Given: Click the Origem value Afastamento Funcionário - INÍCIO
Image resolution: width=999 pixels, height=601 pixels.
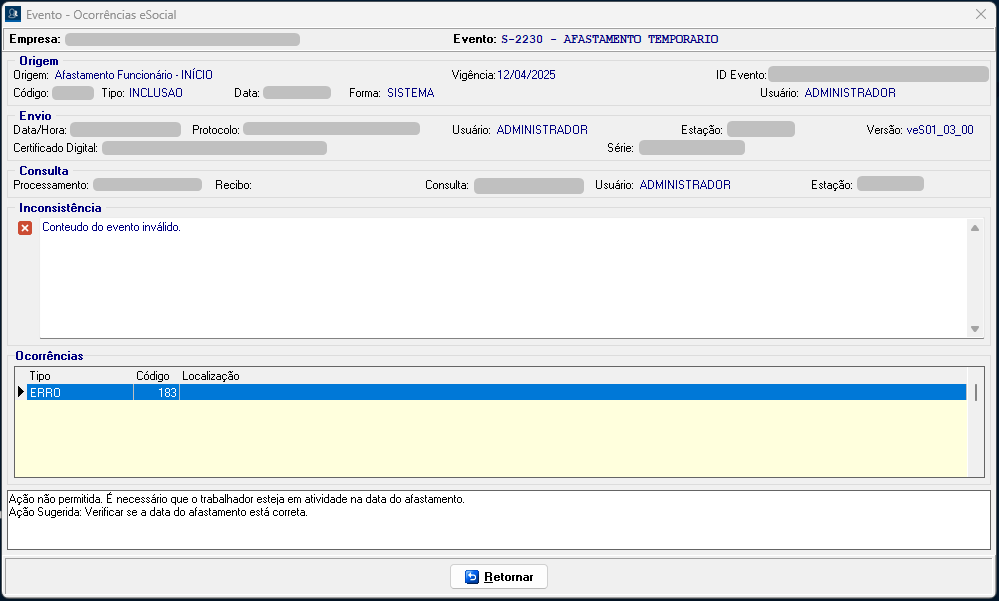Looking at the screenshot, I should [x=133, y=75].
